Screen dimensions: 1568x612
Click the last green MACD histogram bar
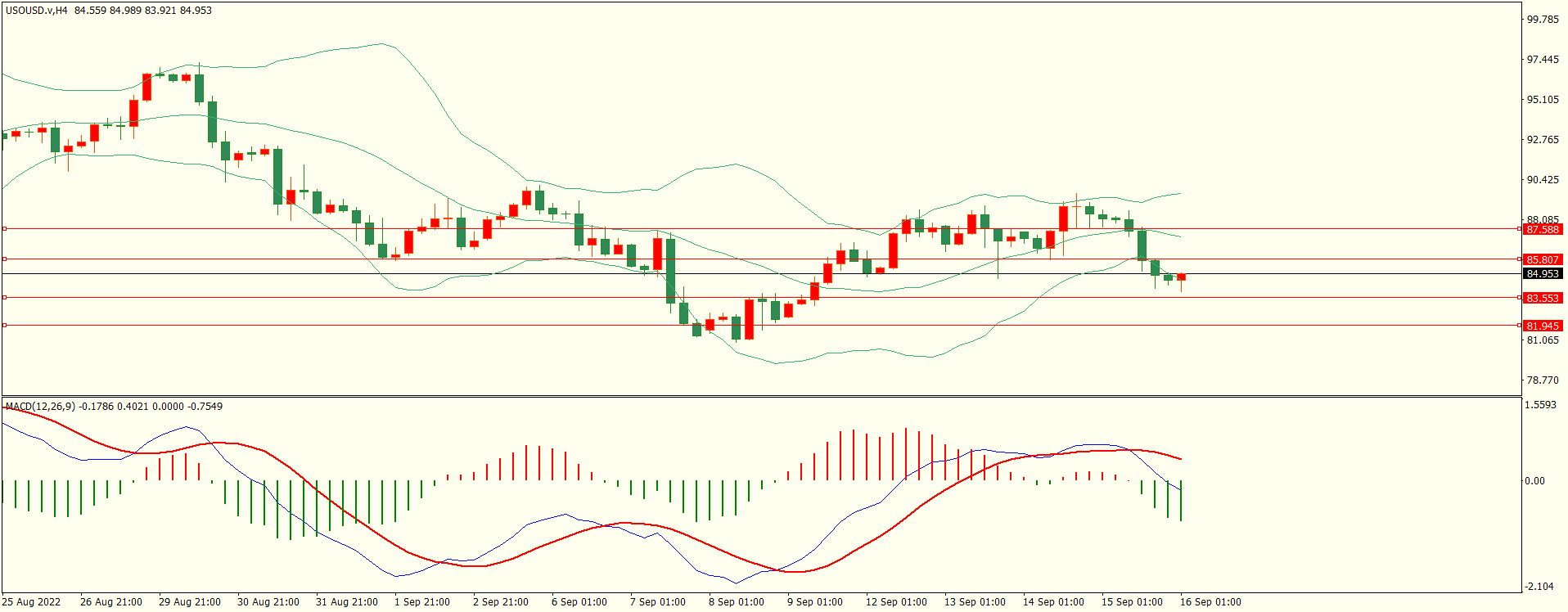pyautogui.click(x=1181, y=501)
